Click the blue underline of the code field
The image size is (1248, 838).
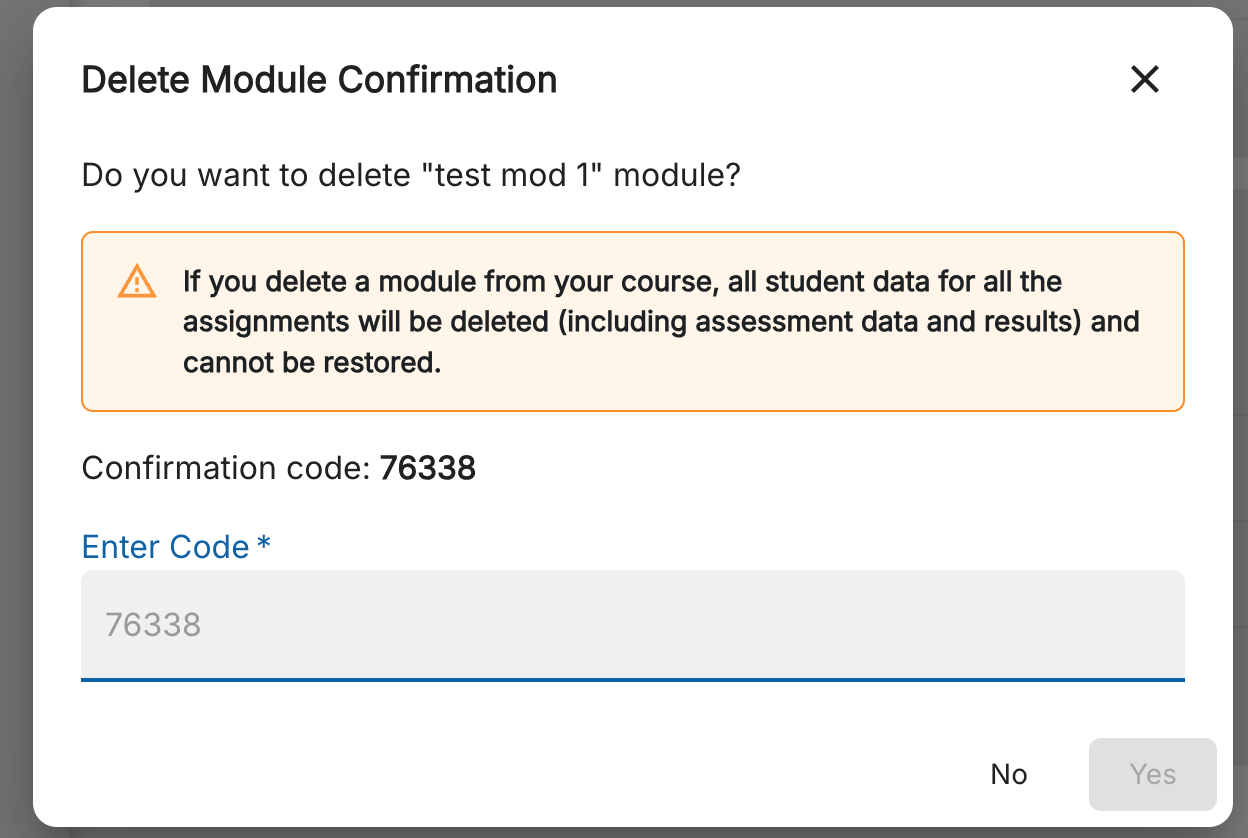pos(633,679)
